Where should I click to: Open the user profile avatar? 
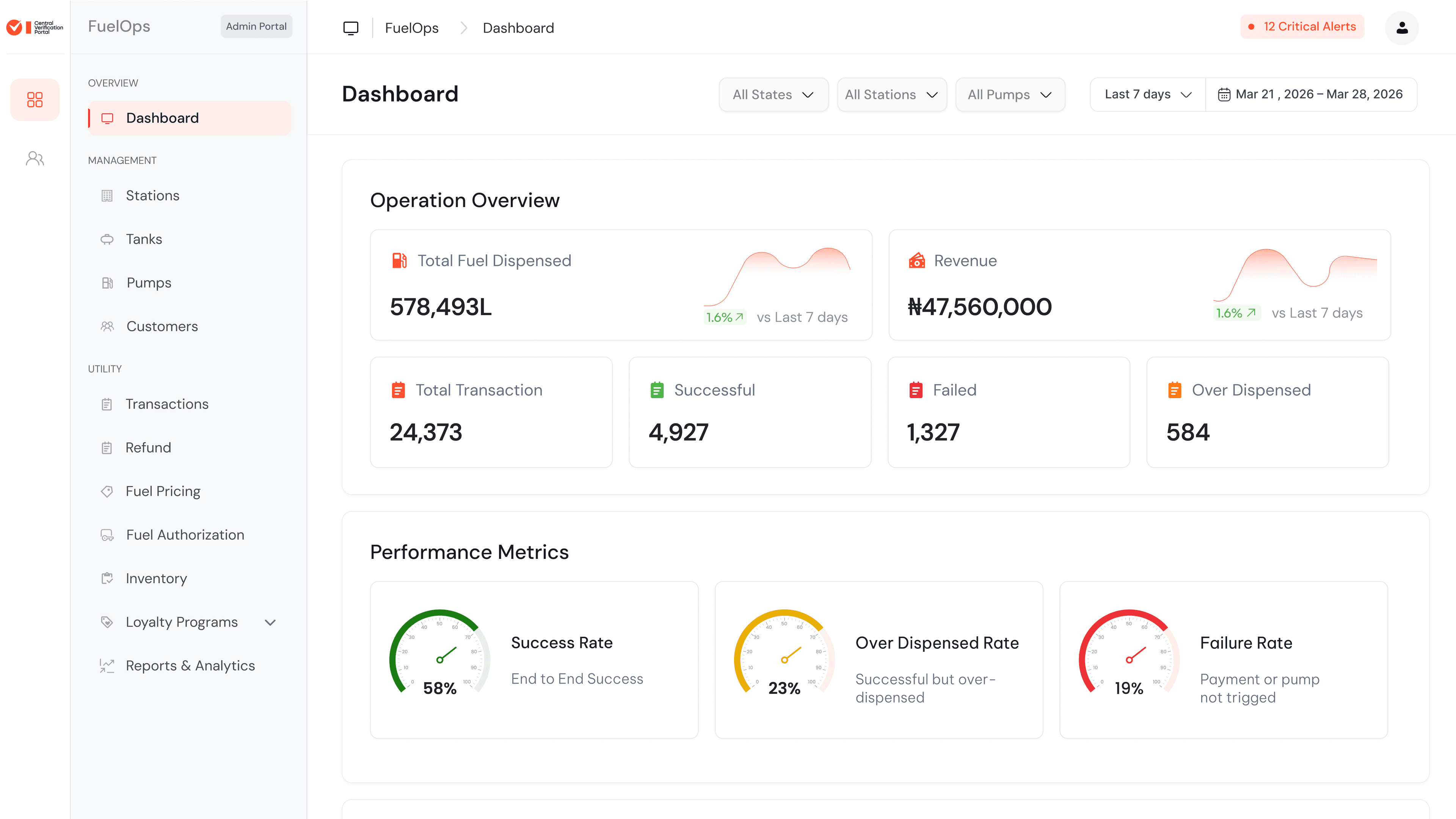1402,28
